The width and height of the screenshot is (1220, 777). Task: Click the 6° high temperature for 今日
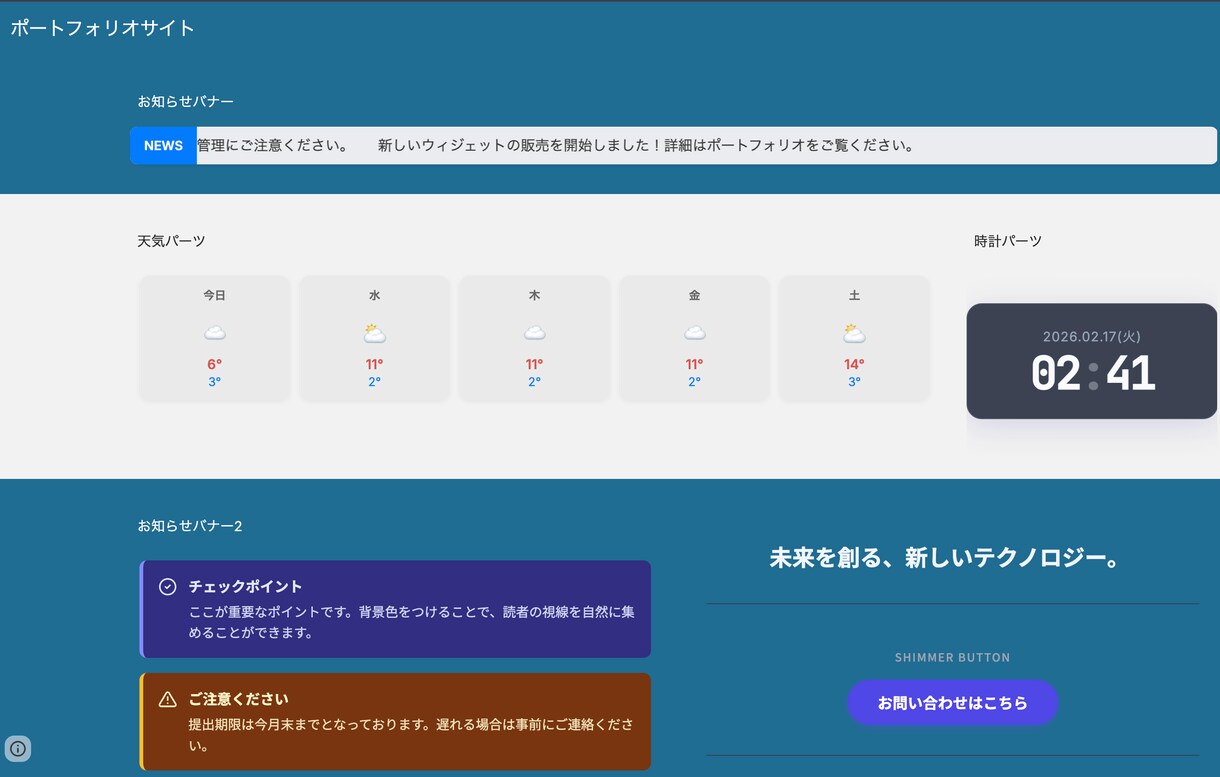pyautogui.click(x=214, y=364)
